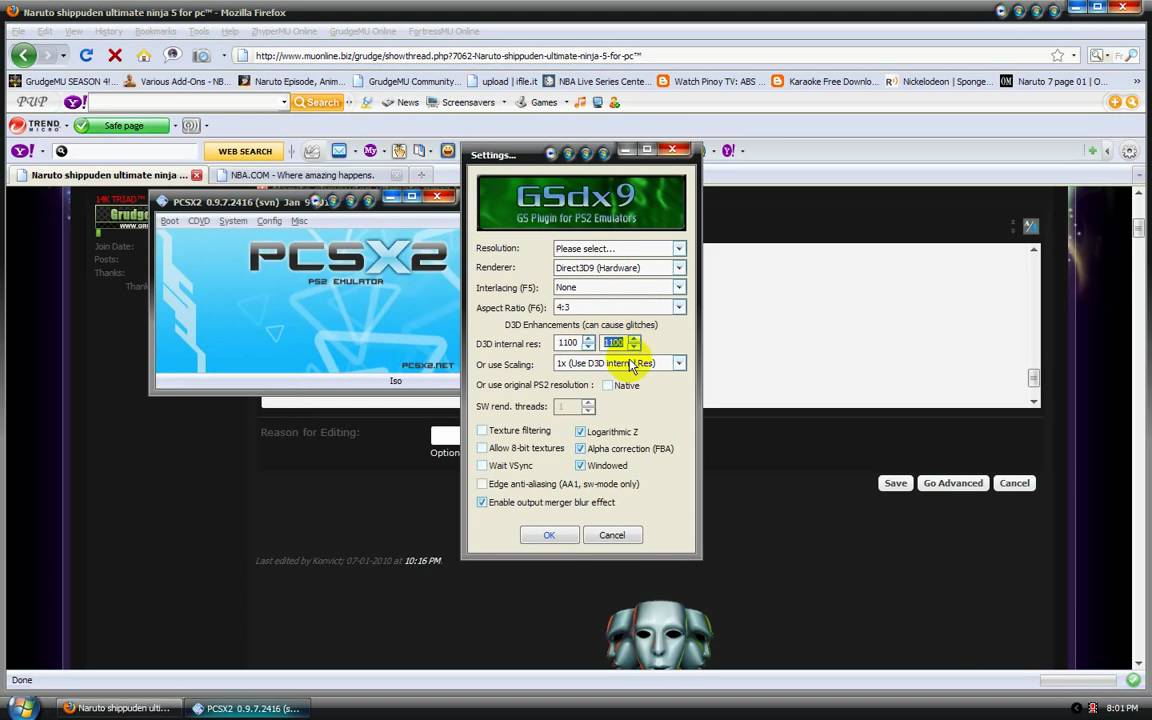Enable the Texture filtering checkbox

(x=482, y=431)
